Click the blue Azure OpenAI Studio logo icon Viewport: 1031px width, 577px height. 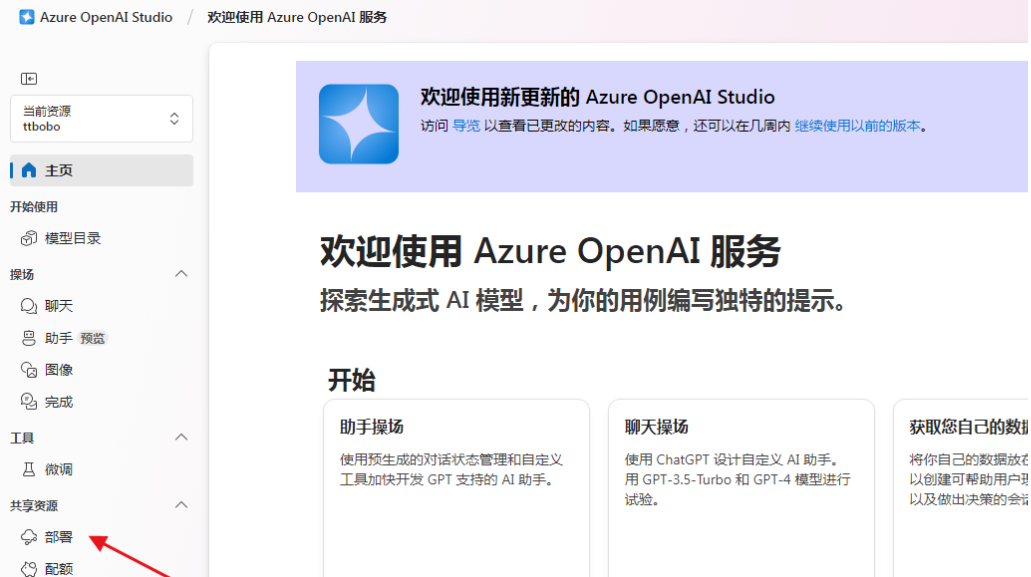pyautogui.click(x=24, y=16)
